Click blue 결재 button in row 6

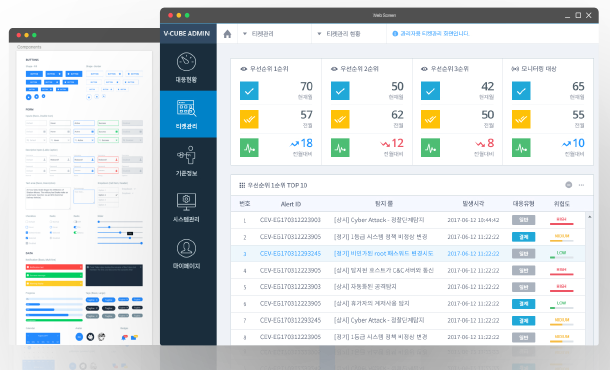coord(523,303)
